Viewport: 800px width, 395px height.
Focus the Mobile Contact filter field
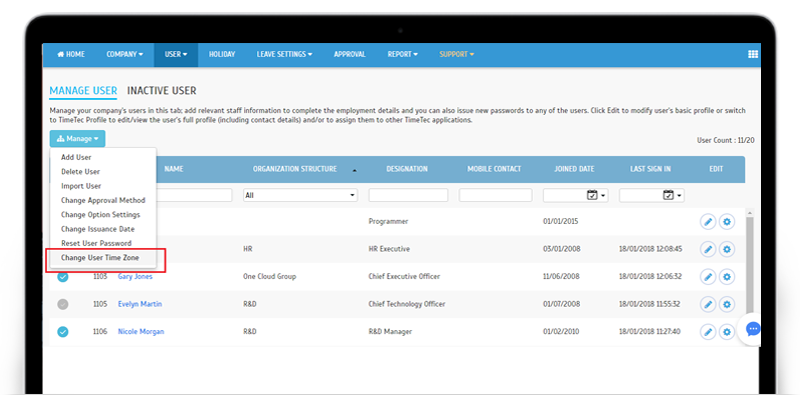(495, 195)
